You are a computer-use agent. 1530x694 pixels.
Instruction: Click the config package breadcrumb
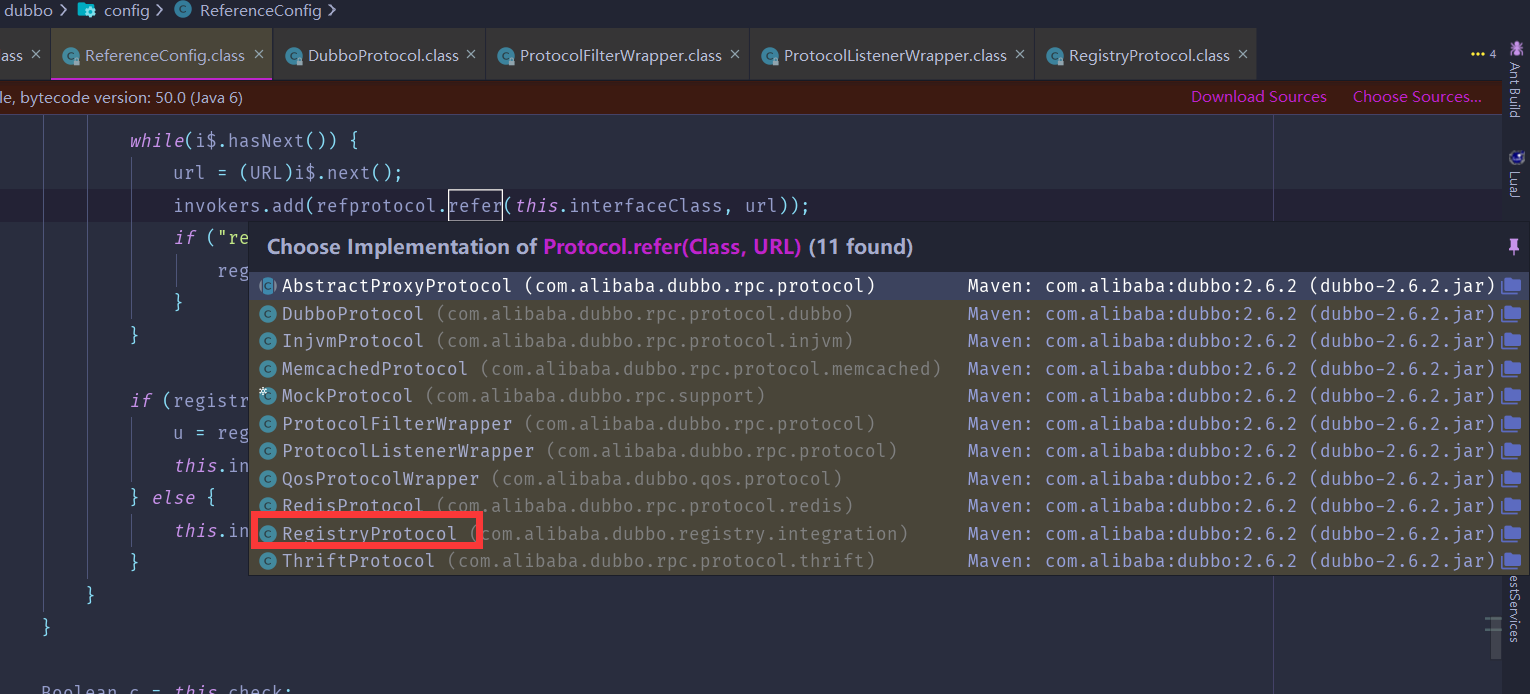click(x=114, y=11)
